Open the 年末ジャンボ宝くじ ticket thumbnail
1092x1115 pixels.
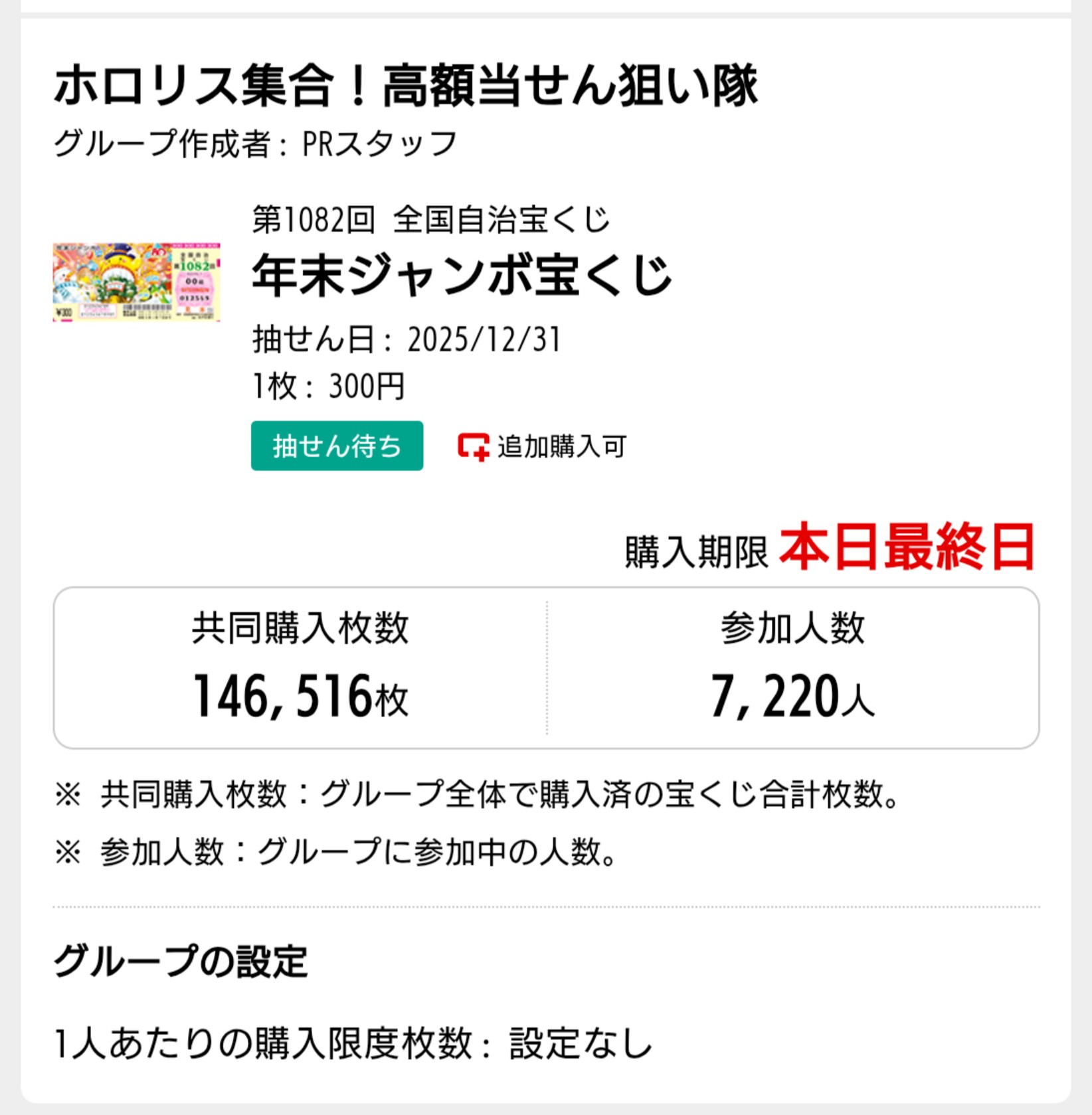(136, 282)
